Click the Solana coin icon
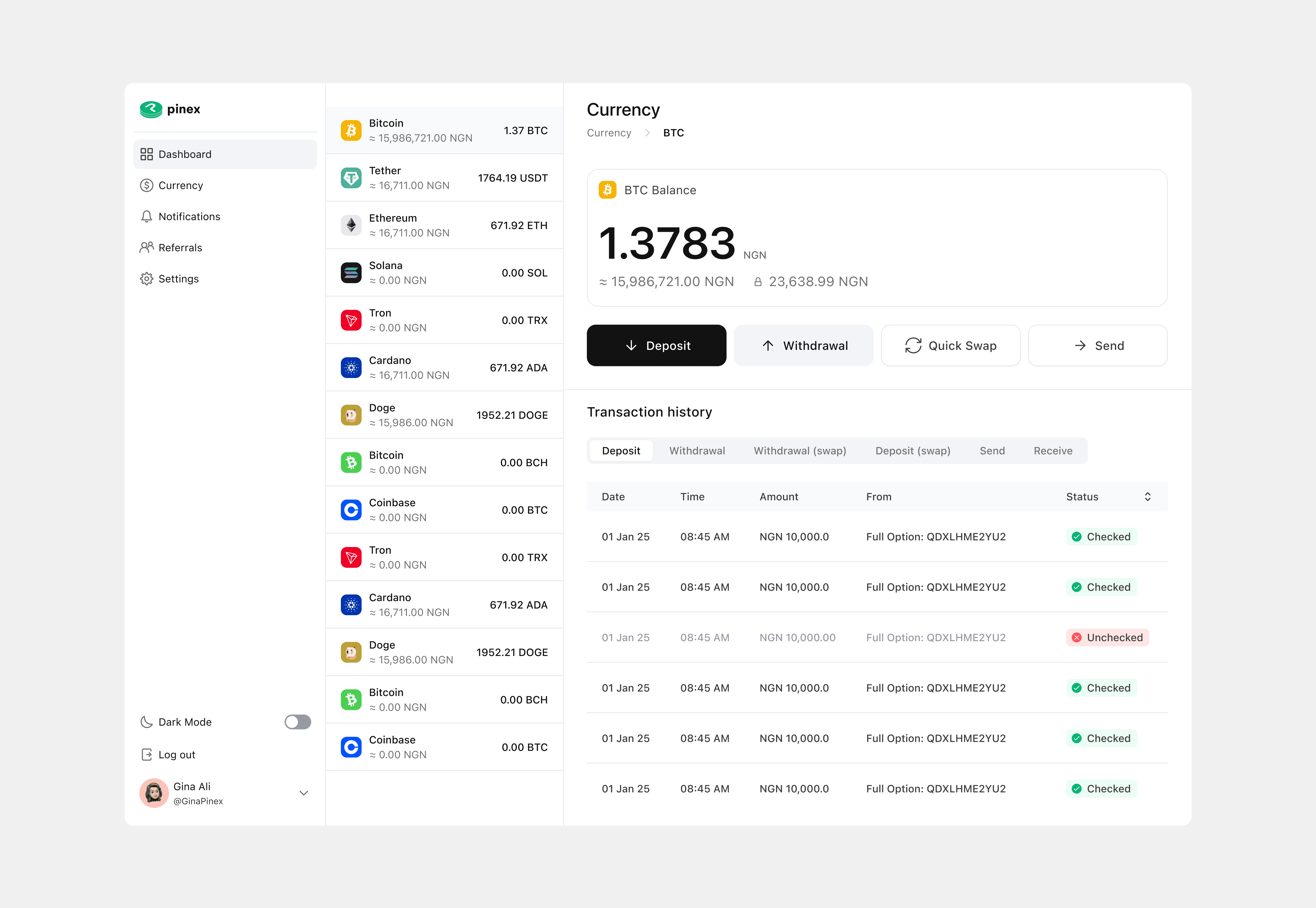 [x=351, y=272]
